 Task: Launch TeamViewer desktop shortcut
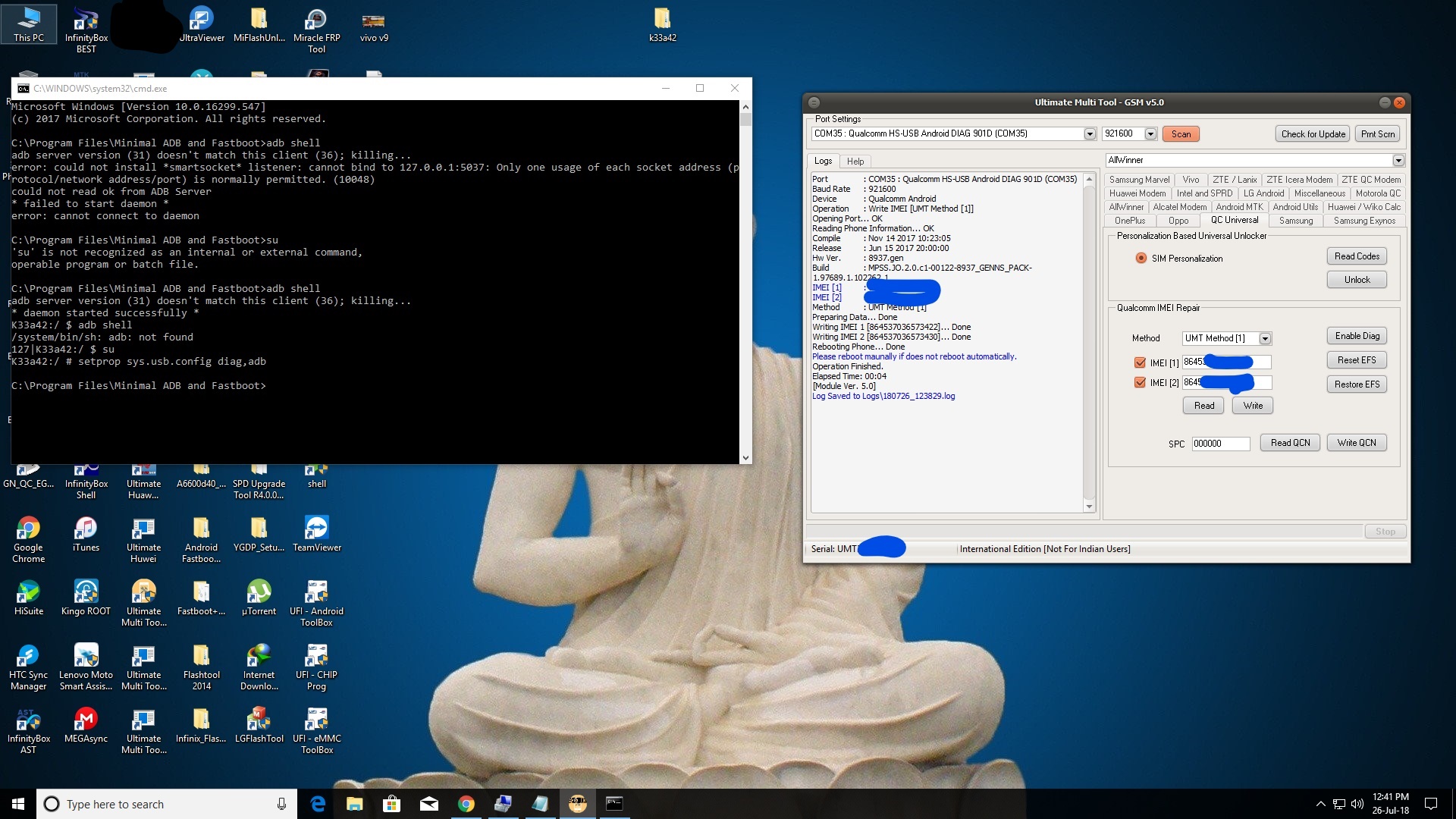pos(317,535)
